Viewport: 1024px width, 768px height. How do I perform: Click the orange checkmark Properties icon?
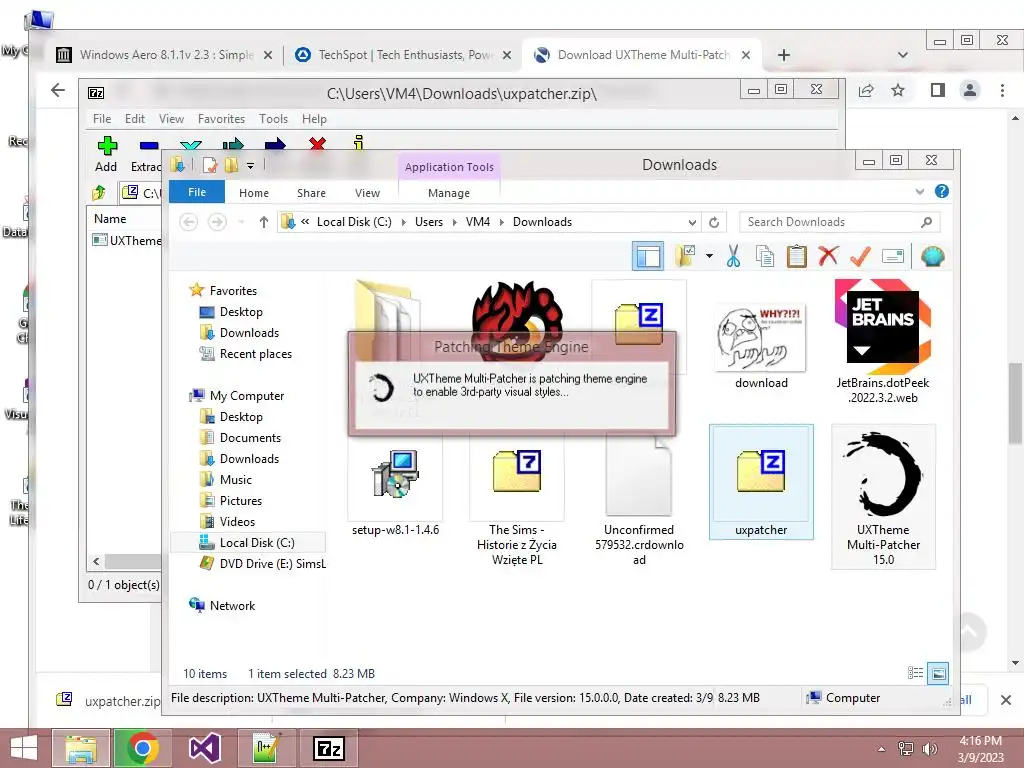coord(860,256)
